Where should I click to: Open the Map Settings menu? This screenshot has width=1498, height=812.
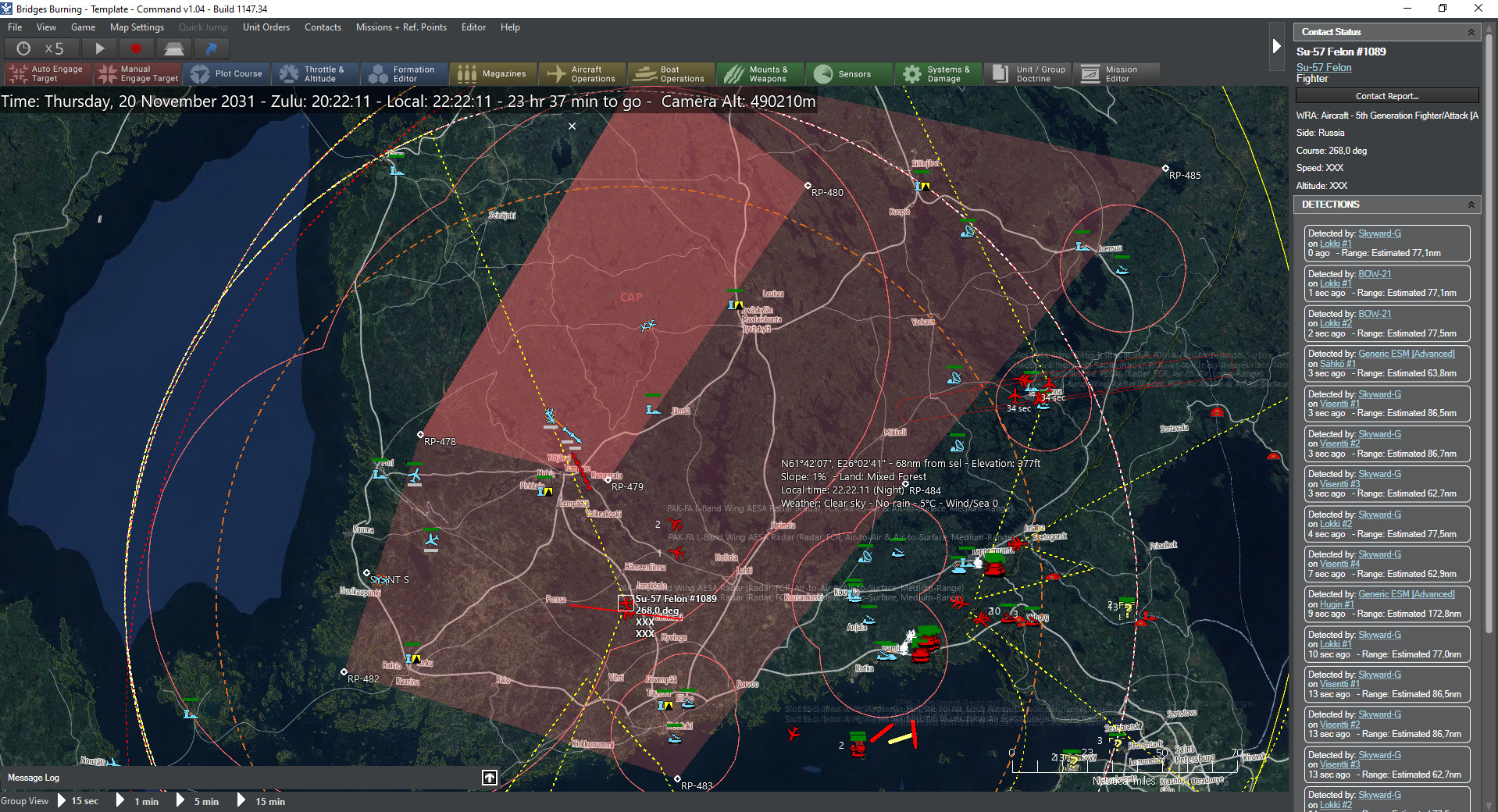(x=137, y=27)
